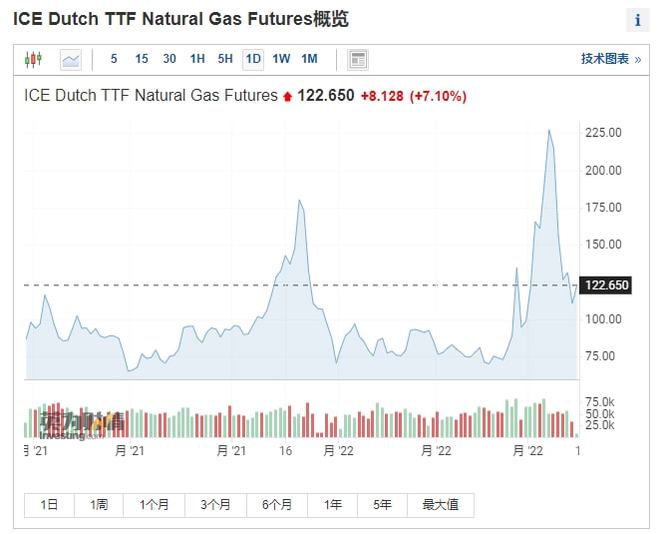The image size is (660, 534).
Task: Set interval to 1M
Action: point(309,59)
